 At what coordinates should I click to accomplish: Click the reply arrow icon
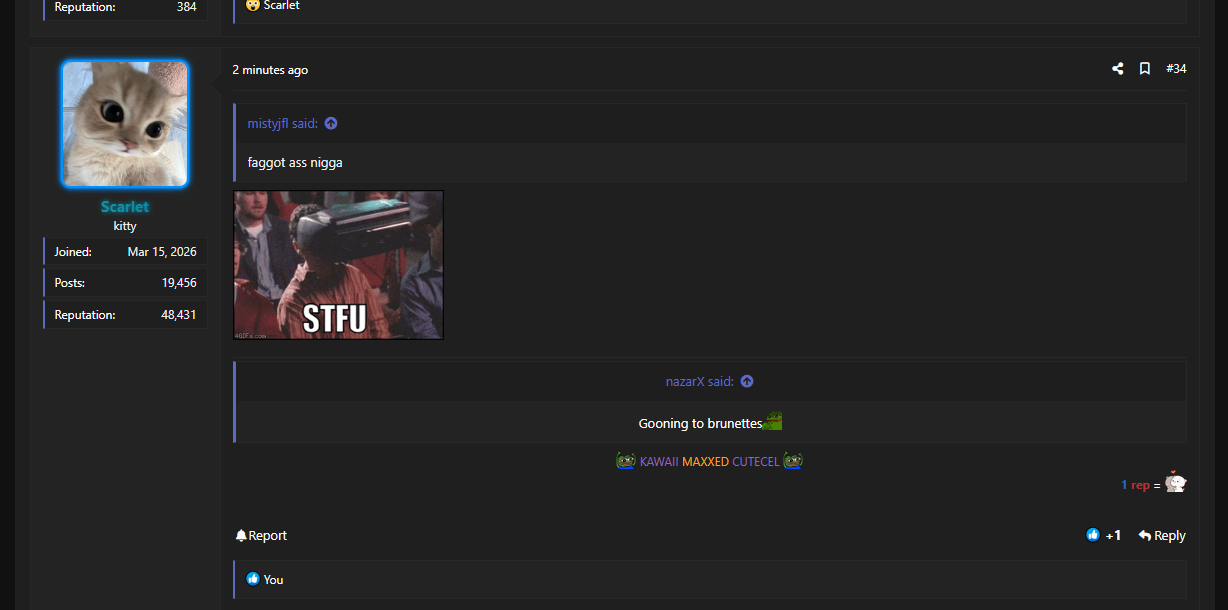coord(1145,535)
